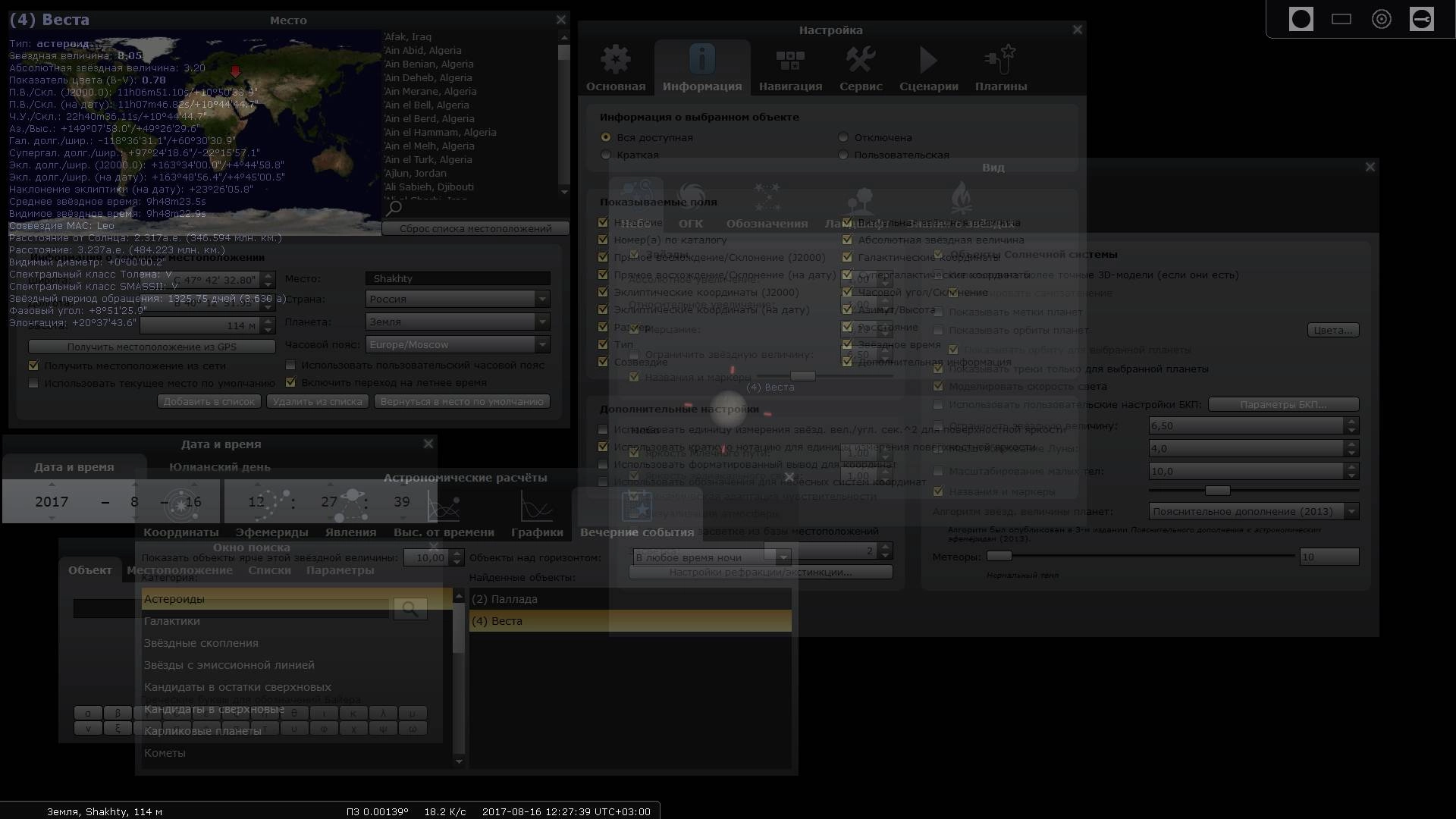Click the 4,0 spinbox arrows in Вид window
The image size is (1456, 819).
(1351, 448)
